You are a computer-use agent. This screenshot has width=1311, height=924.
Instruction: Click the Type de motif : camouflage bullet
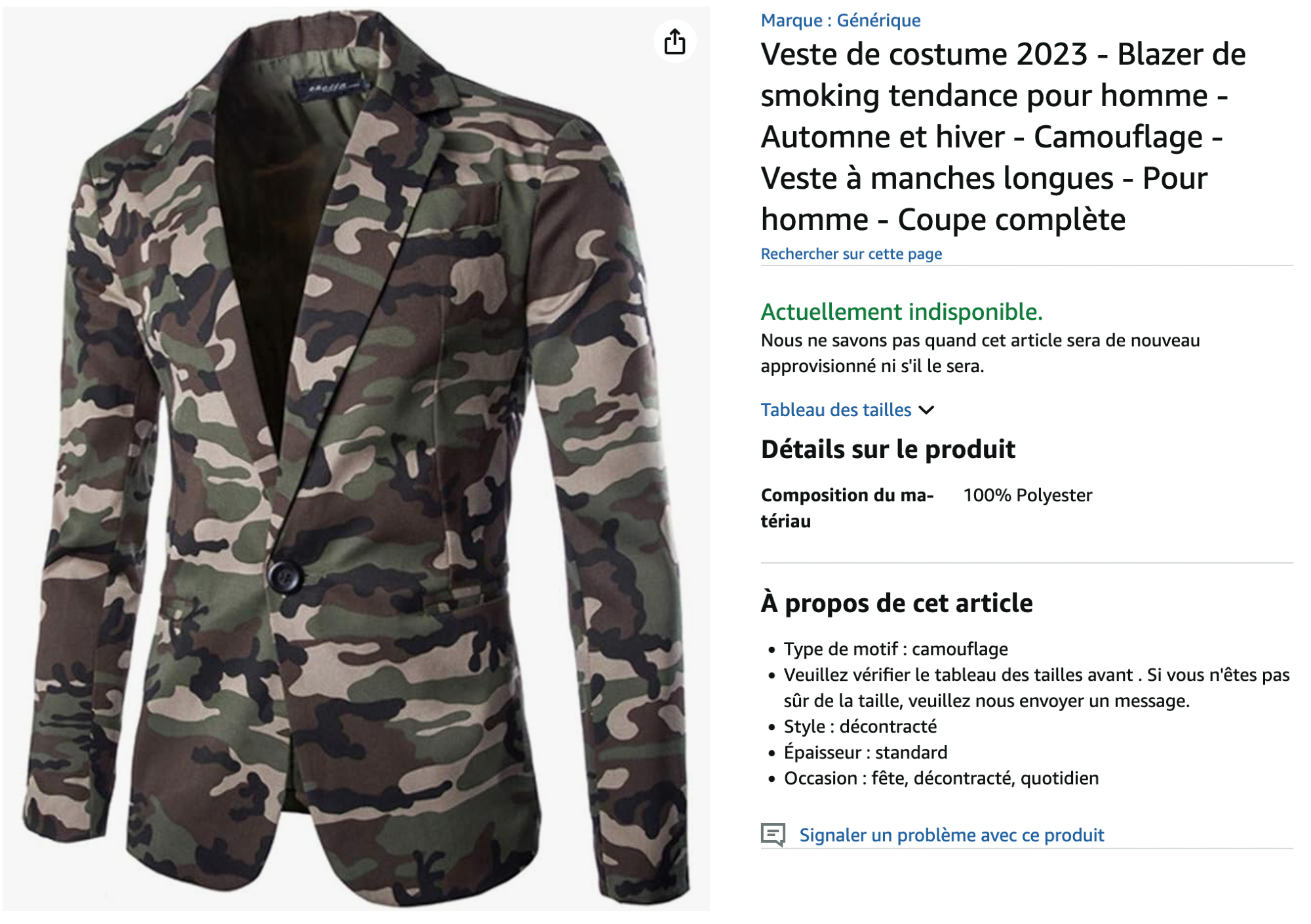click(x=895, y=649)
